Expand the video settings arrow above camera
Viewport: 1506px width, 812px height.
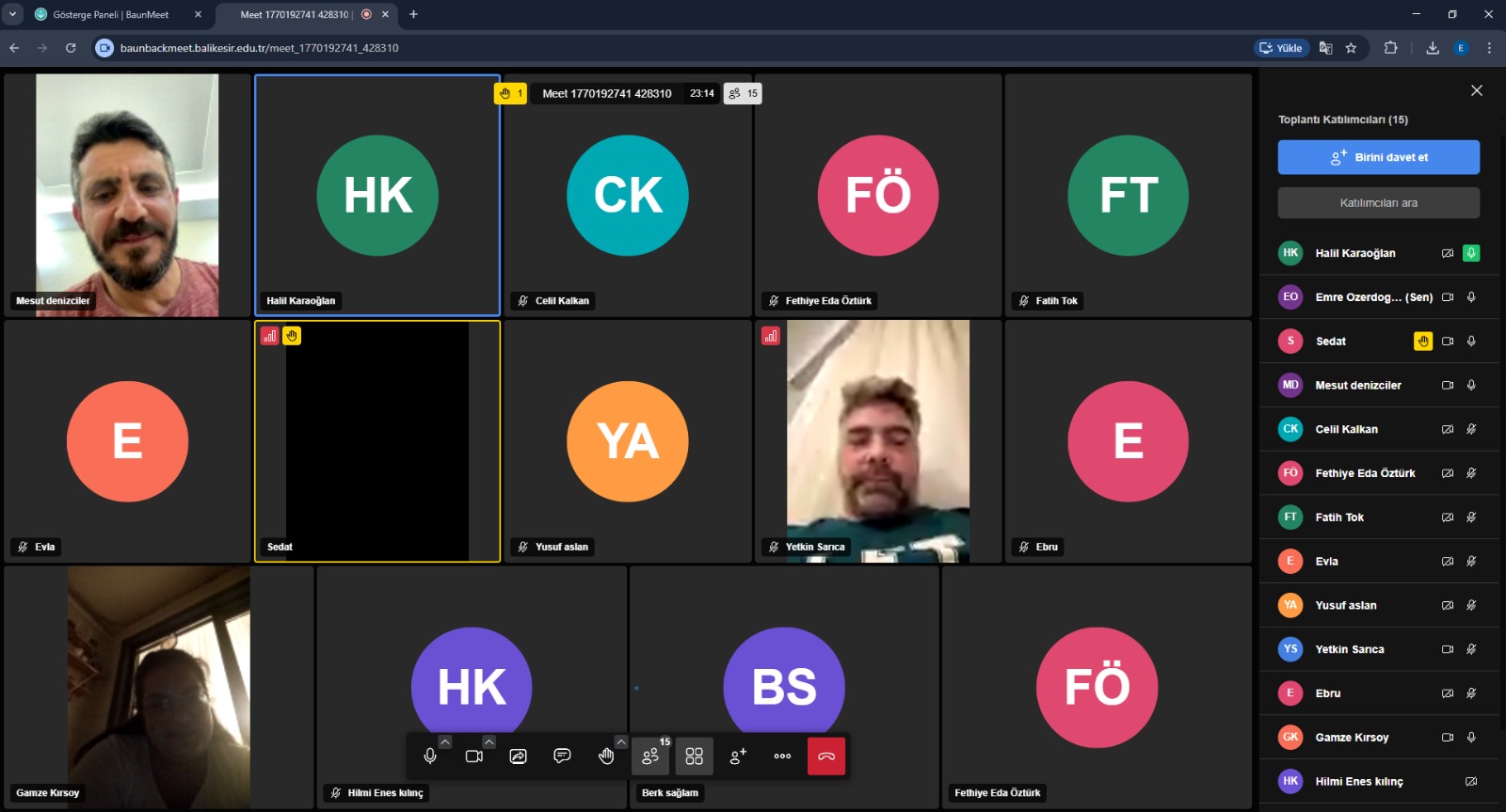tap(489, 741)
